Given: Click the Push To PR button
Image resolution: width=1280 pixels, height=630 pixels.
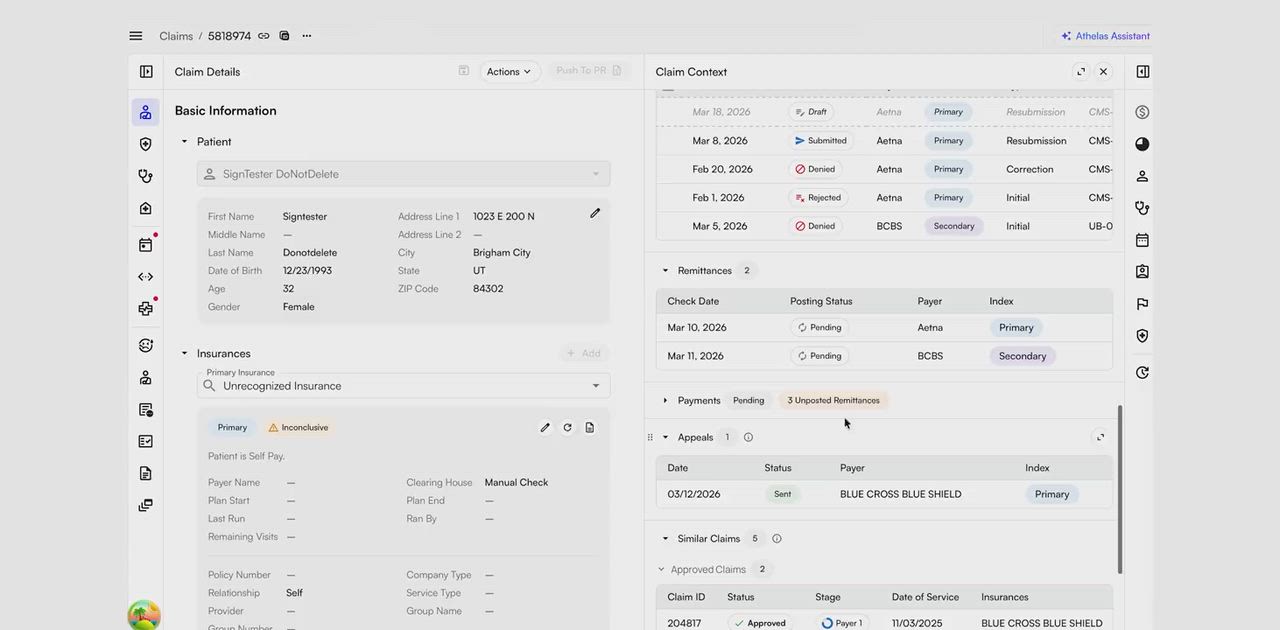Looking at the screenshot, I should [588, 71].
